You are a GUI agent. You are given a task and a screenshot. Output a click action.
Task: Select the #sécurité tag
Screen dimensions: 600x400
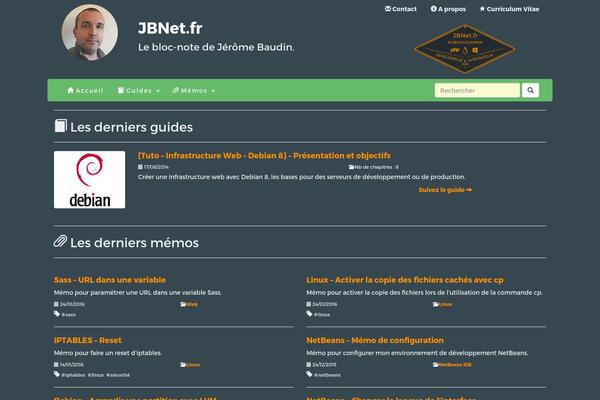(118, 375)
